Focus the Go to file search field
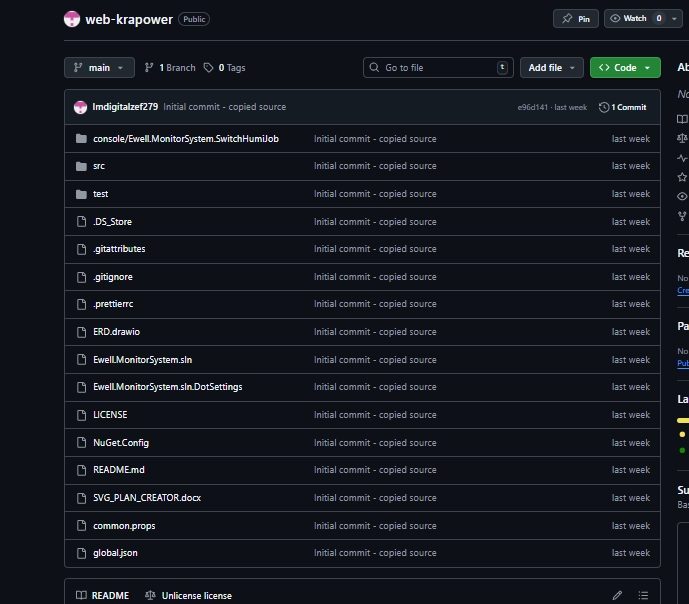 (x=438, y=68)
